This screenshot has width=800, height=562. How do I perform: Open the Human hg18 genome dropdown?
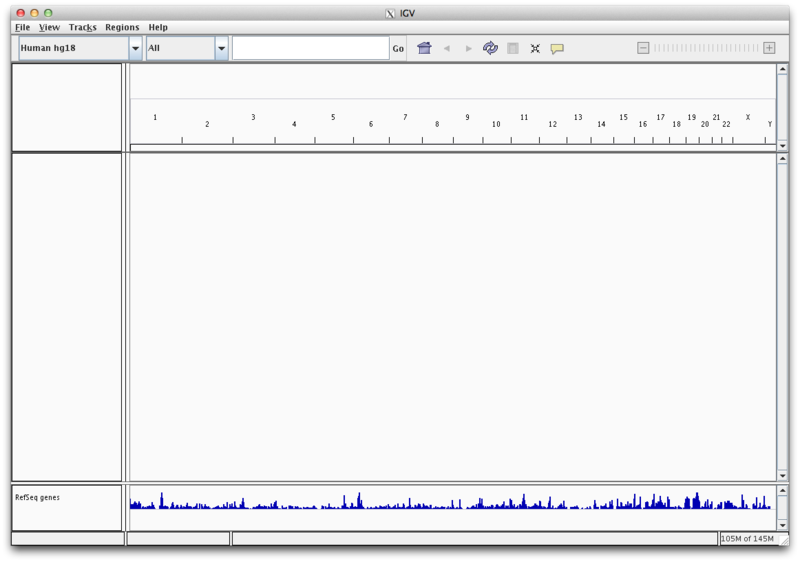click(x=135, y=48)
